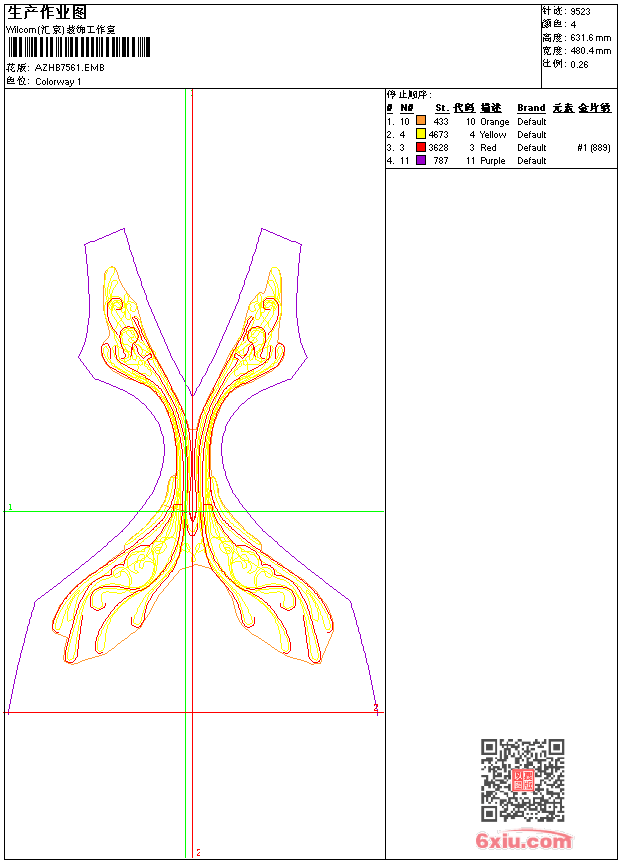Click the '生产作业图' title heading
This screenshot has height=860, width=620.
click(47, 12)
